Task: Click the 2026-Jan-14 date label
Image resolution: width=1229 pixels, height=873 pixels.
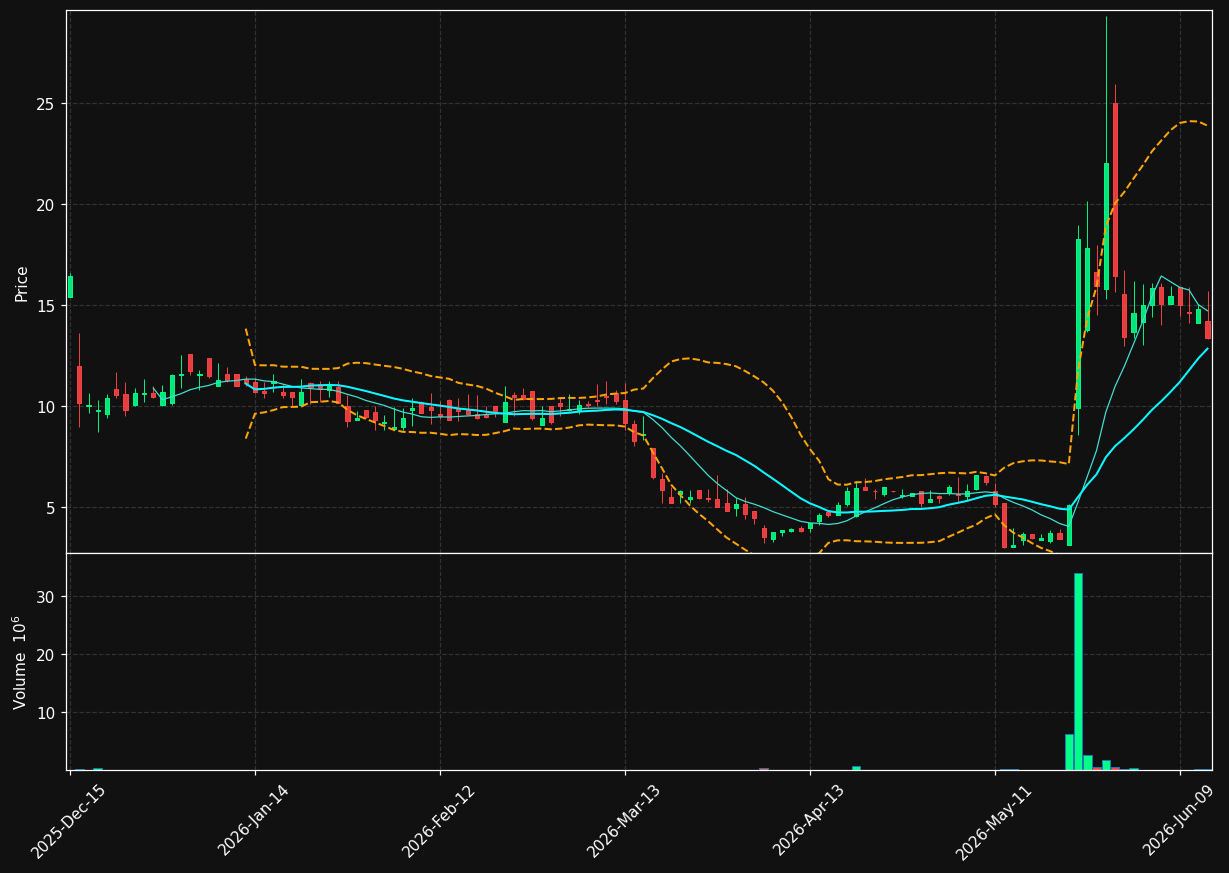Action: point(253,822)
